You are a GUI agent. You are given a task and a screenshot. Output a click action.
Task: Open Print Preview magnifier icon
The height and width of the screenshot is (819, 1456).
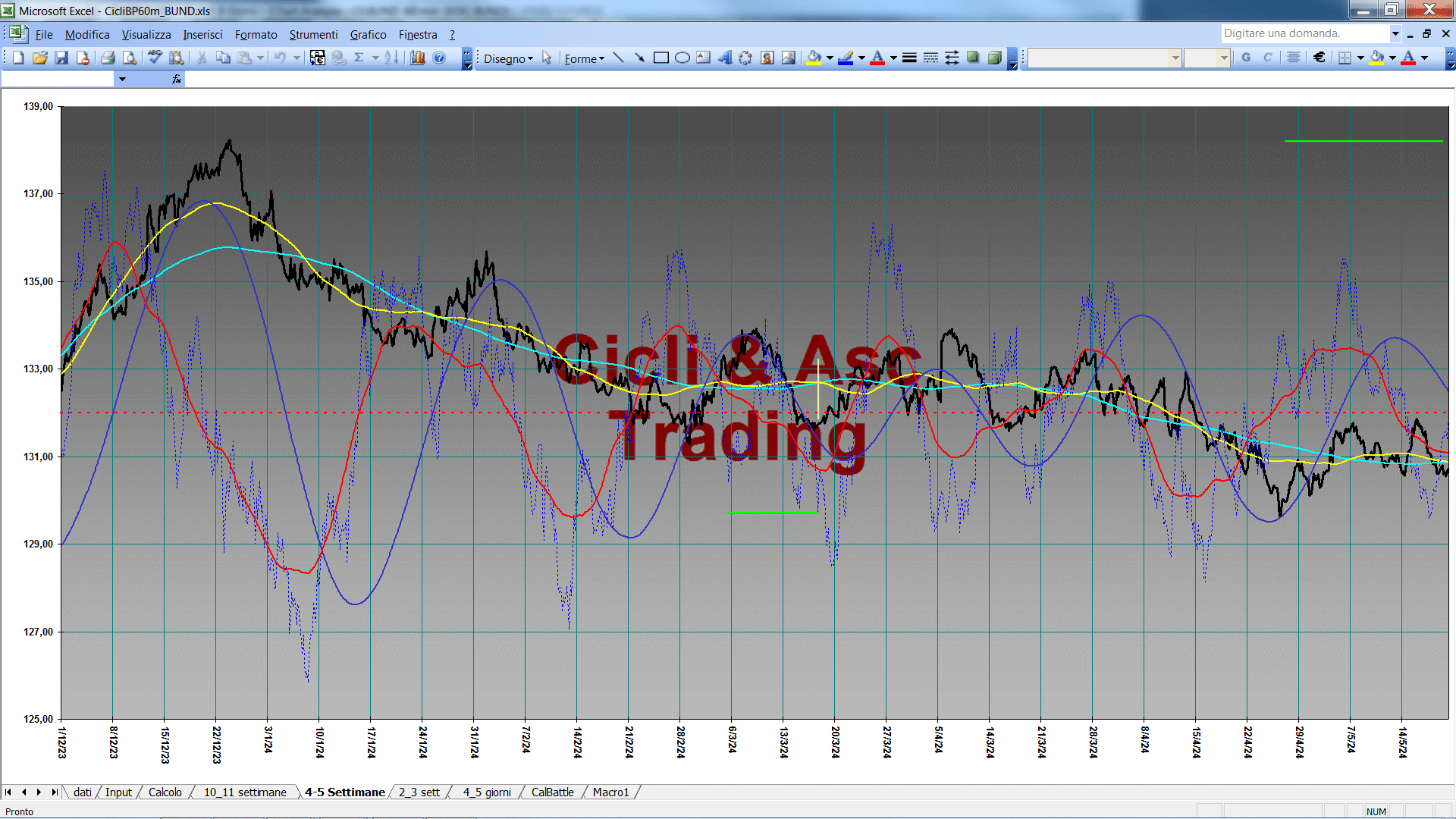pos(130,58)
